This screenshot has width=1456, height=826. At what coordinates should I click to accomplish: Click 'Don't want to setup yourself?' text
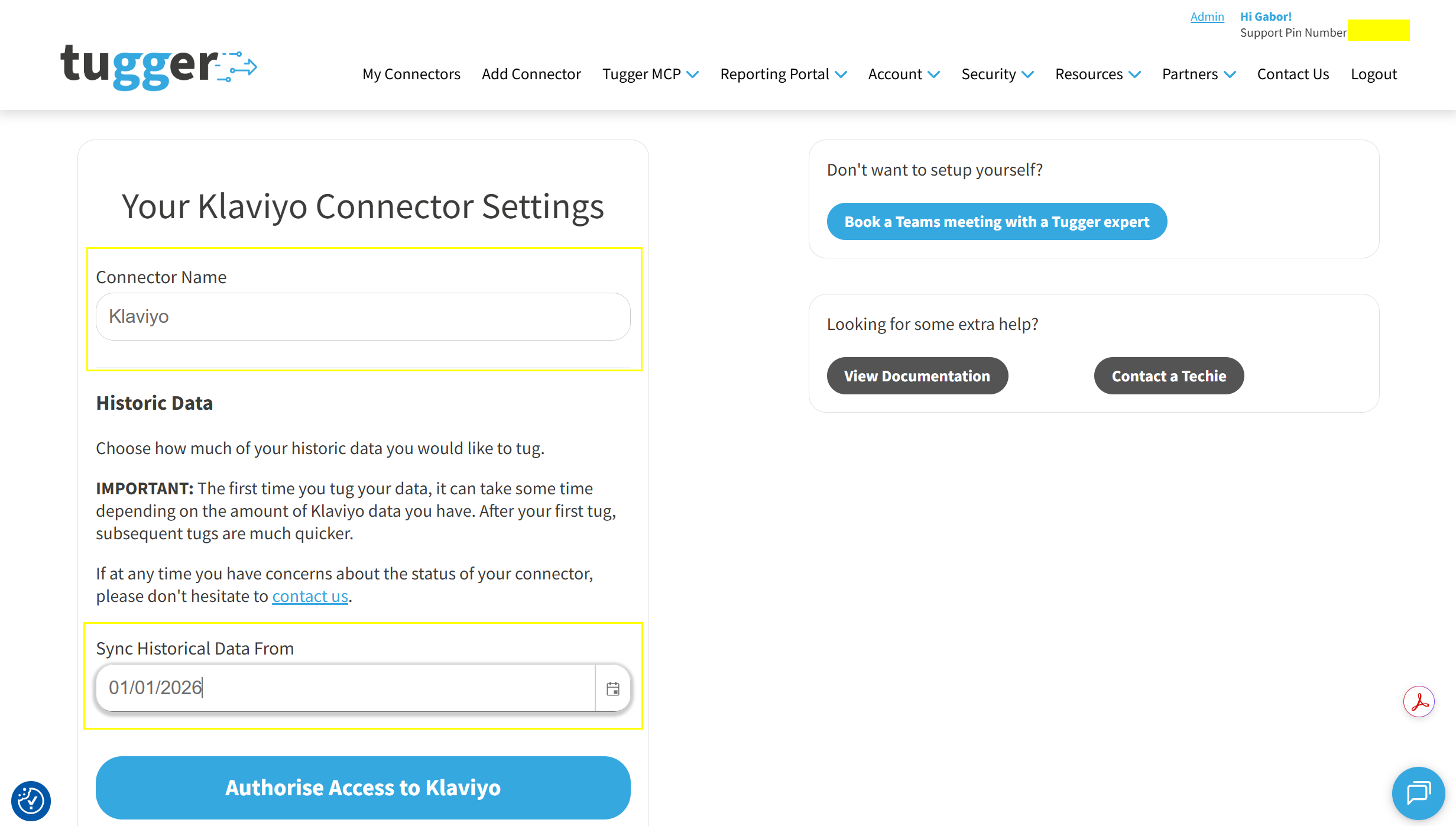[935, 170]
